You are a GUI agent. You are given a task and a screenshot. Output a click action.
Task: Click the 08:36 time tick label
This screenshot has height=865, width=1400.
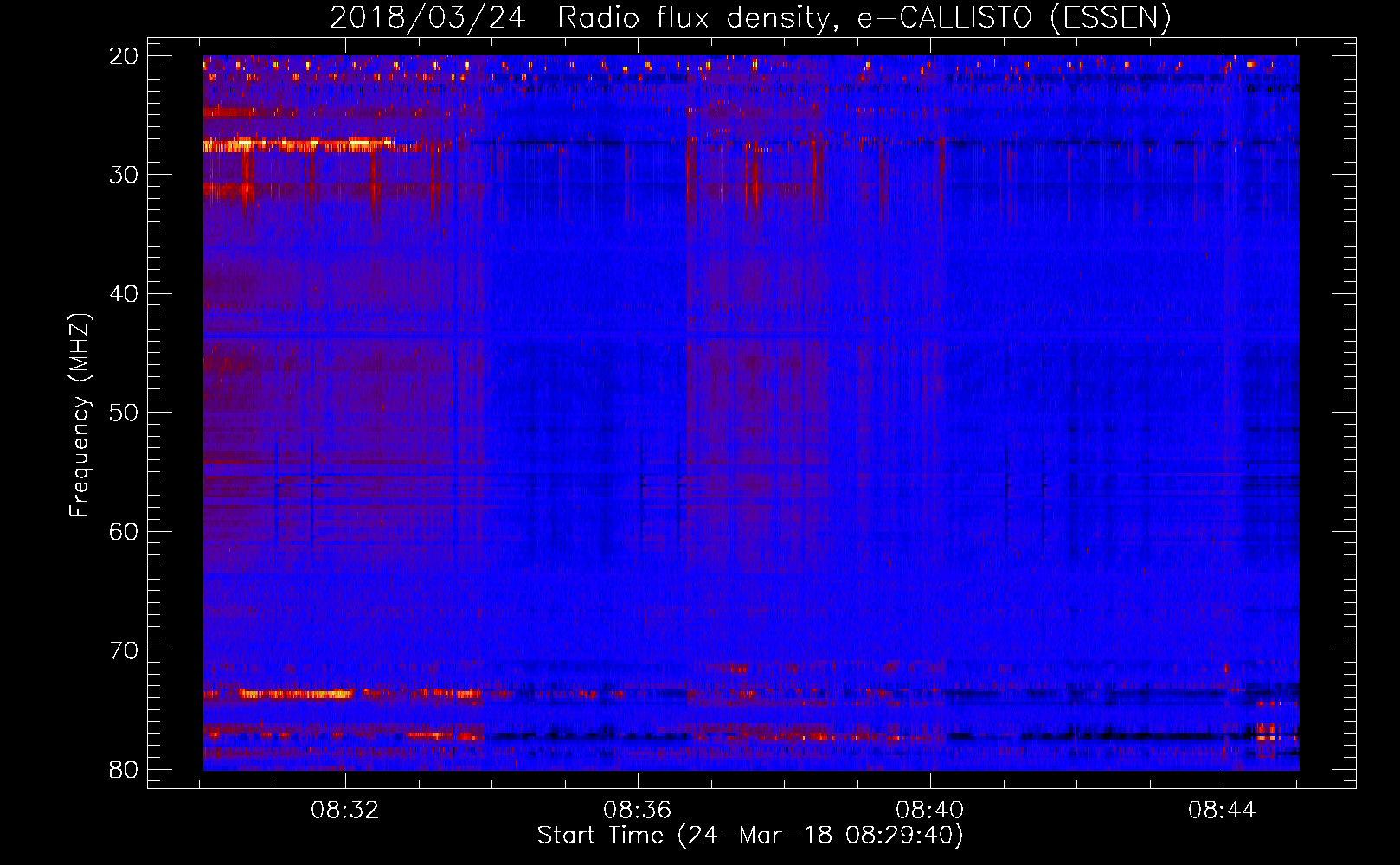pos(638,811)
